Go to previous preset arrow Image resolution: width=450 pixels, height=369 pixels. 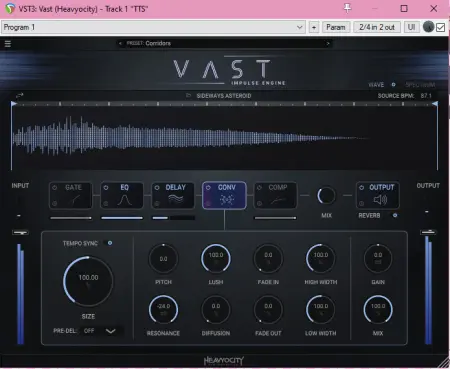point(120,43)
